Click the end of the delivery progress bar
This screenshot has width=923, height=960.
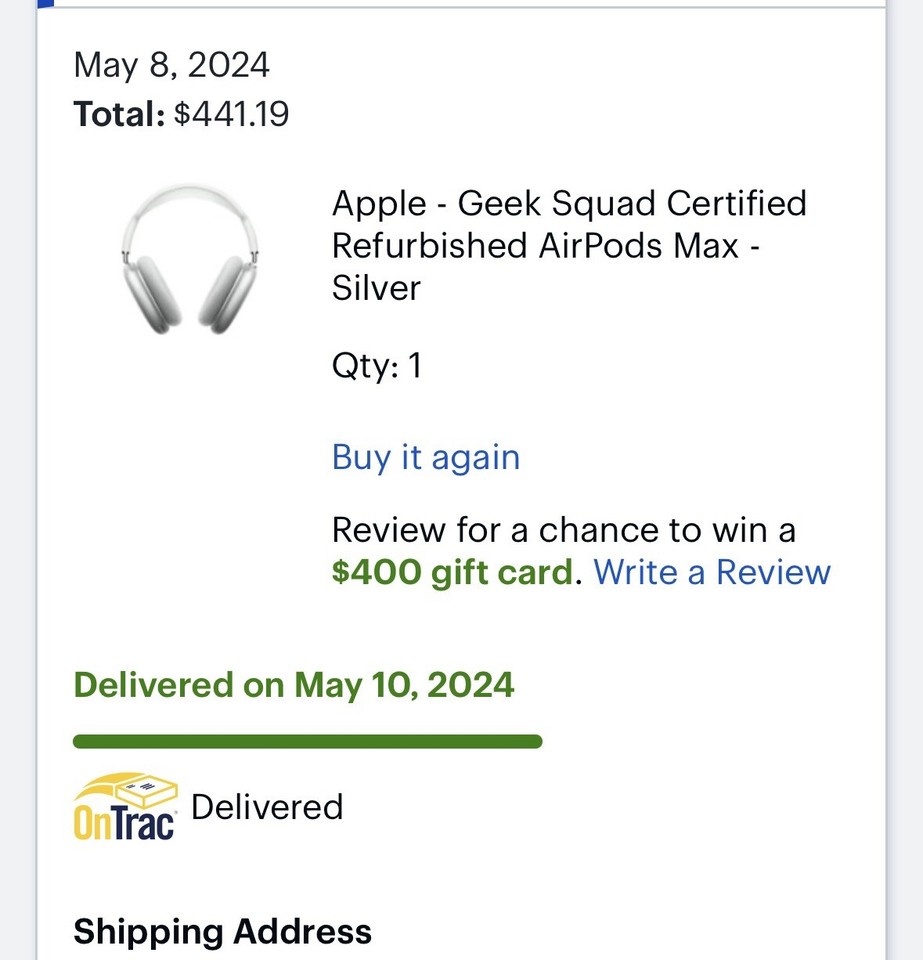(x=535, y=741)
